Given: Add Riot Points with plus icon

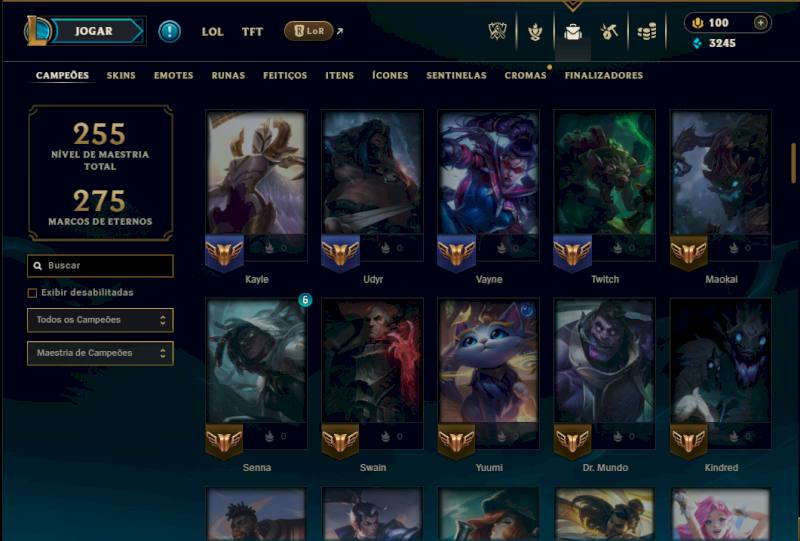Looking at the screenshot, I should click(x=761, y=22).
